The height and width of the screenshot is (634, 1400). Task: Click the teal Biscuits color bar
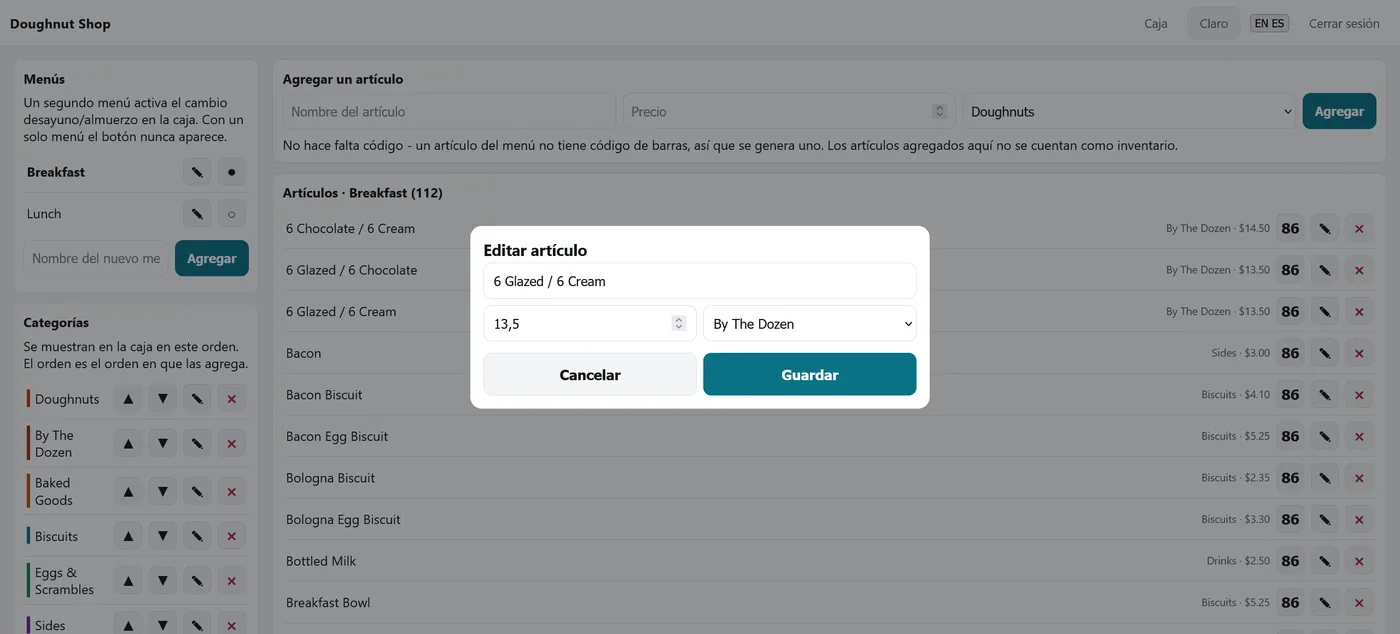[29, 536]
